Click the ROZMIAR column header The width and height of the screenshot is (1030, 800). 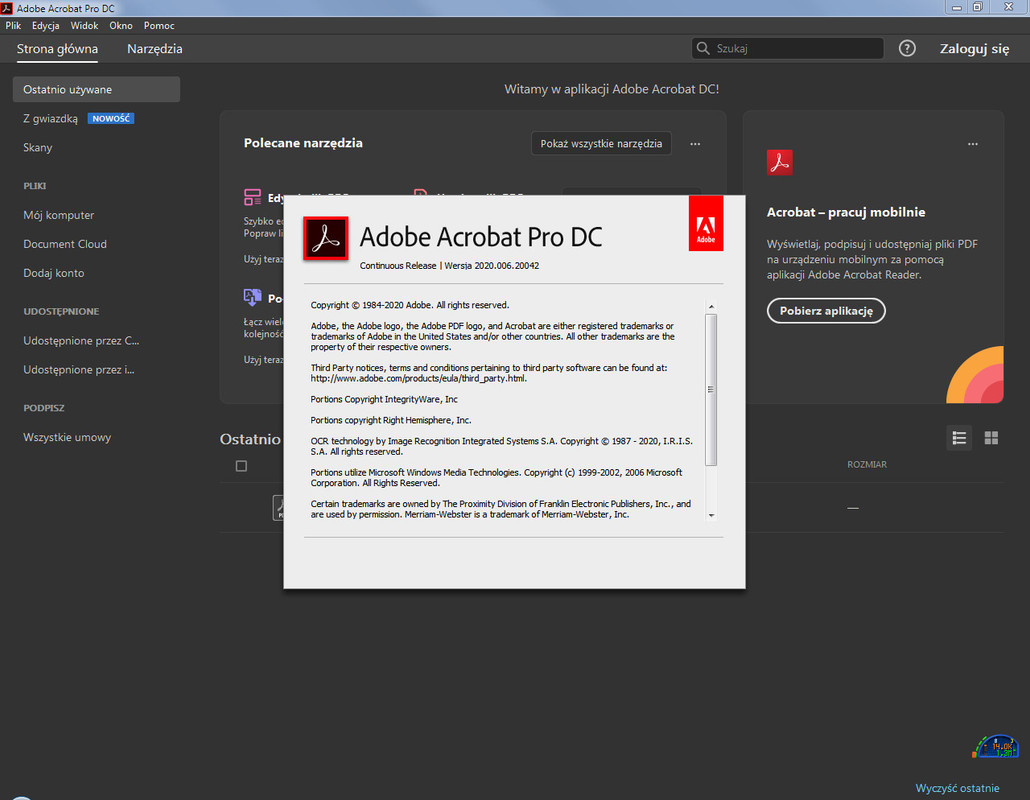pyautogui.click(x=867, y=464)
